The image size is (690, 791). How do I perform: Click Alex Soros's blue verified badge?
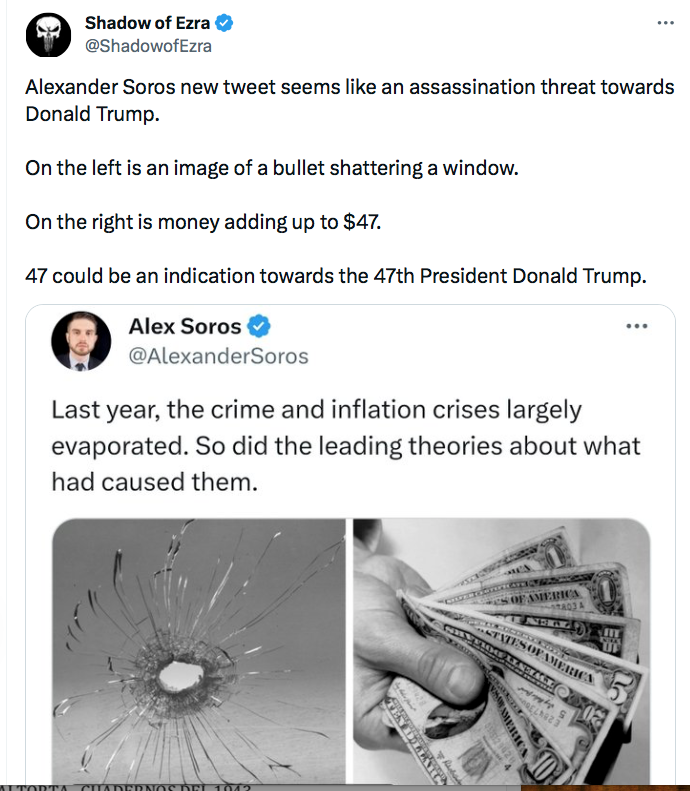[x=258, y=326]
